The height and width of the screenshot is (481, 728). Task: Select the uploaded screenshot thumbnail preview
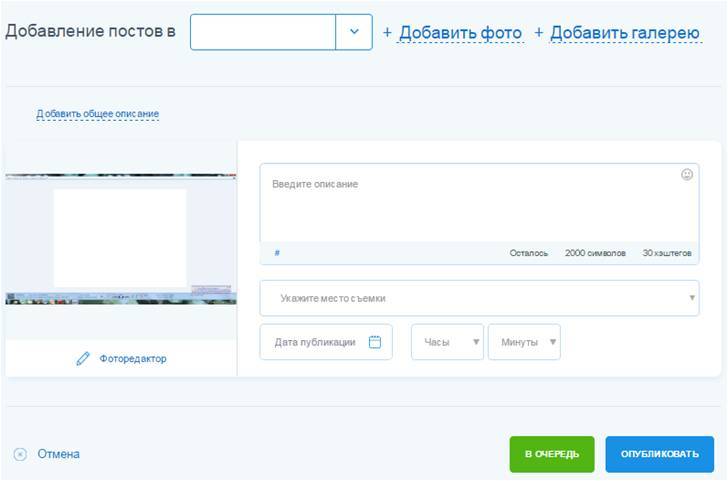tap(120, 238)
